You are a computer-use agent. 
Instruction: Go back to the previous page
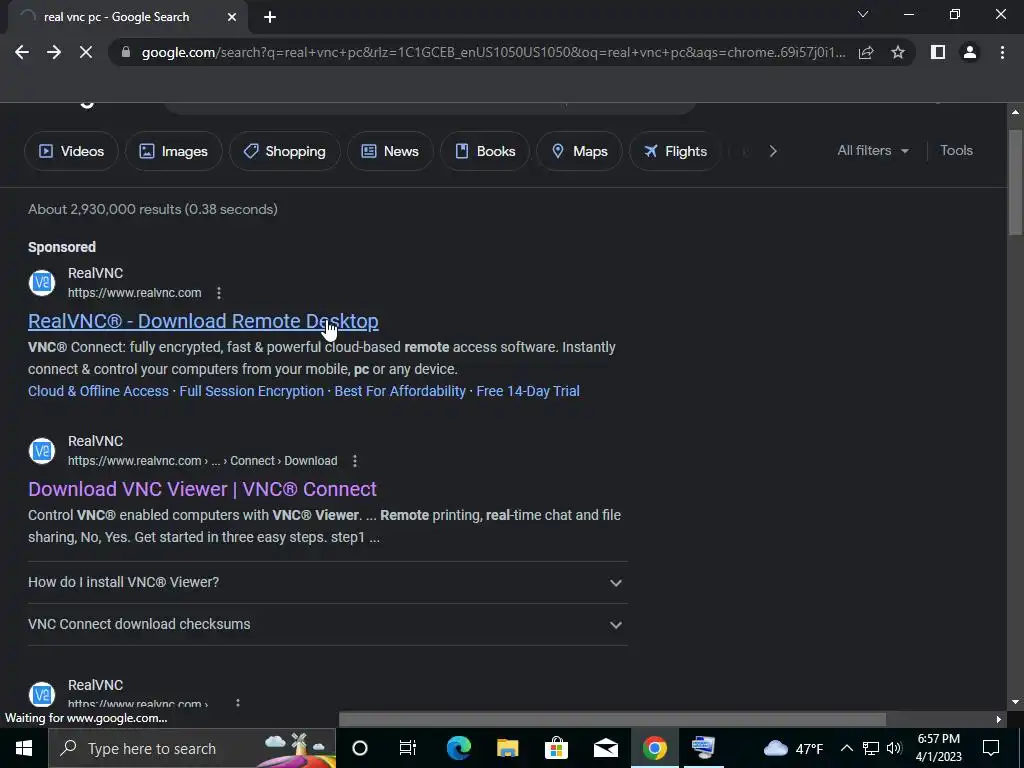[x=22, y=52]
